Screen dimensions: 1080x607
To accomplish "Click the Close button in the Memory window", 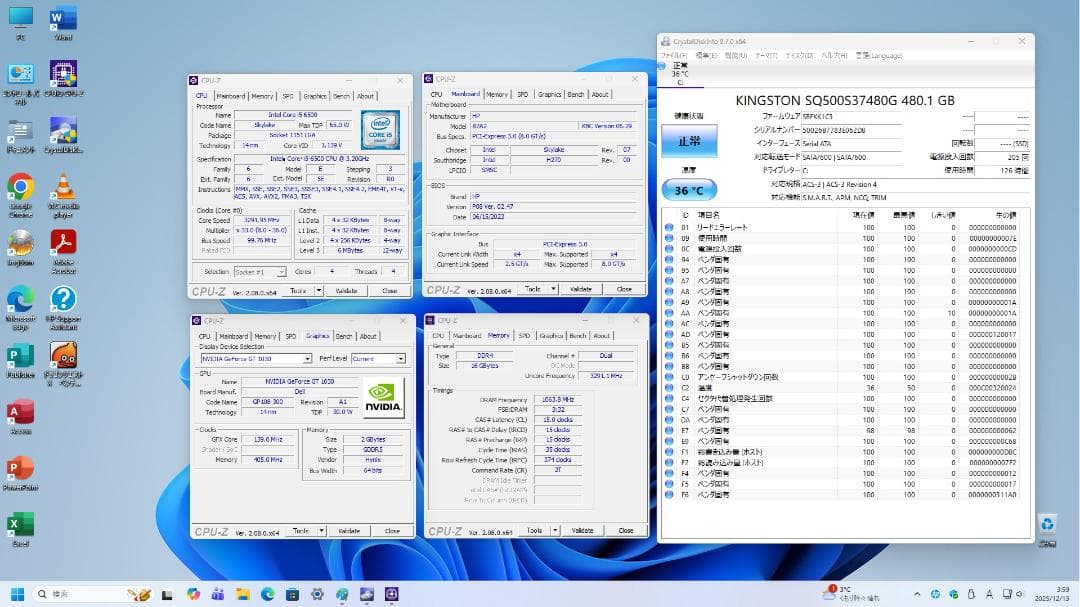I will pos(625,531).
